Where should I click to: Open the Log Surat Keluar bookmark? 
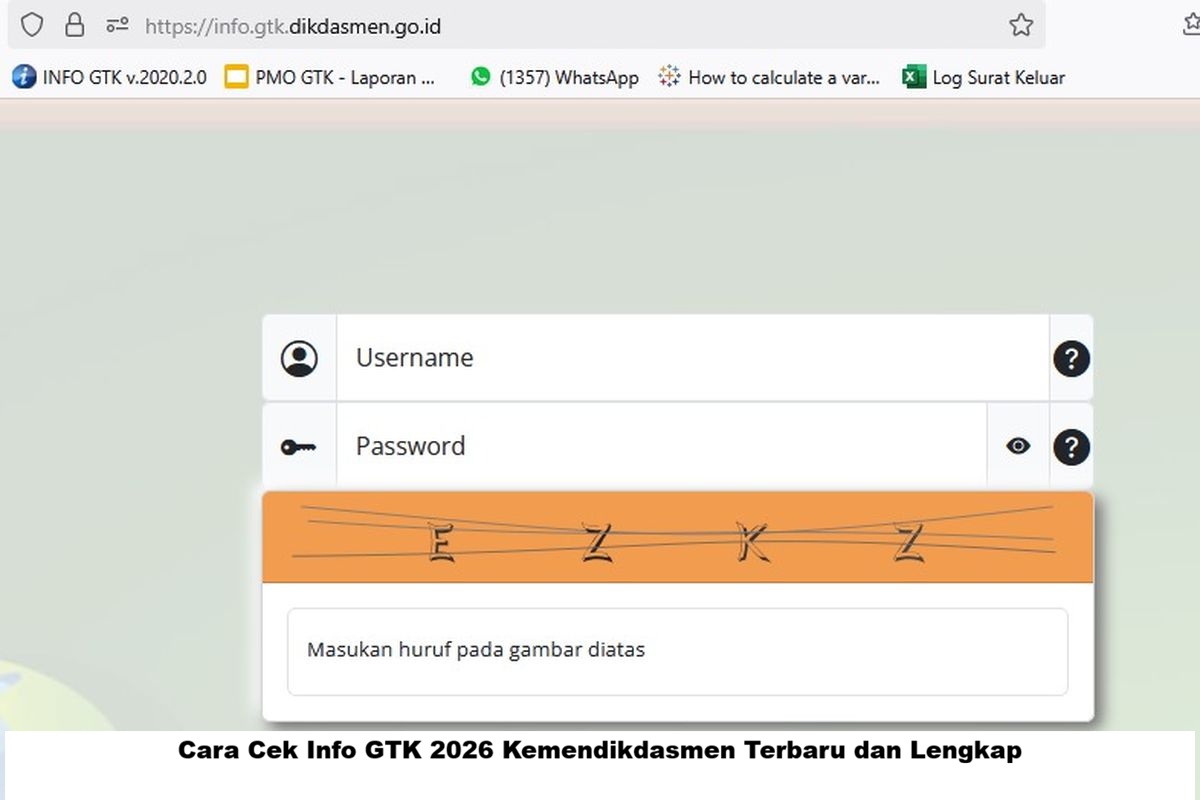click(x=984, y=77)
